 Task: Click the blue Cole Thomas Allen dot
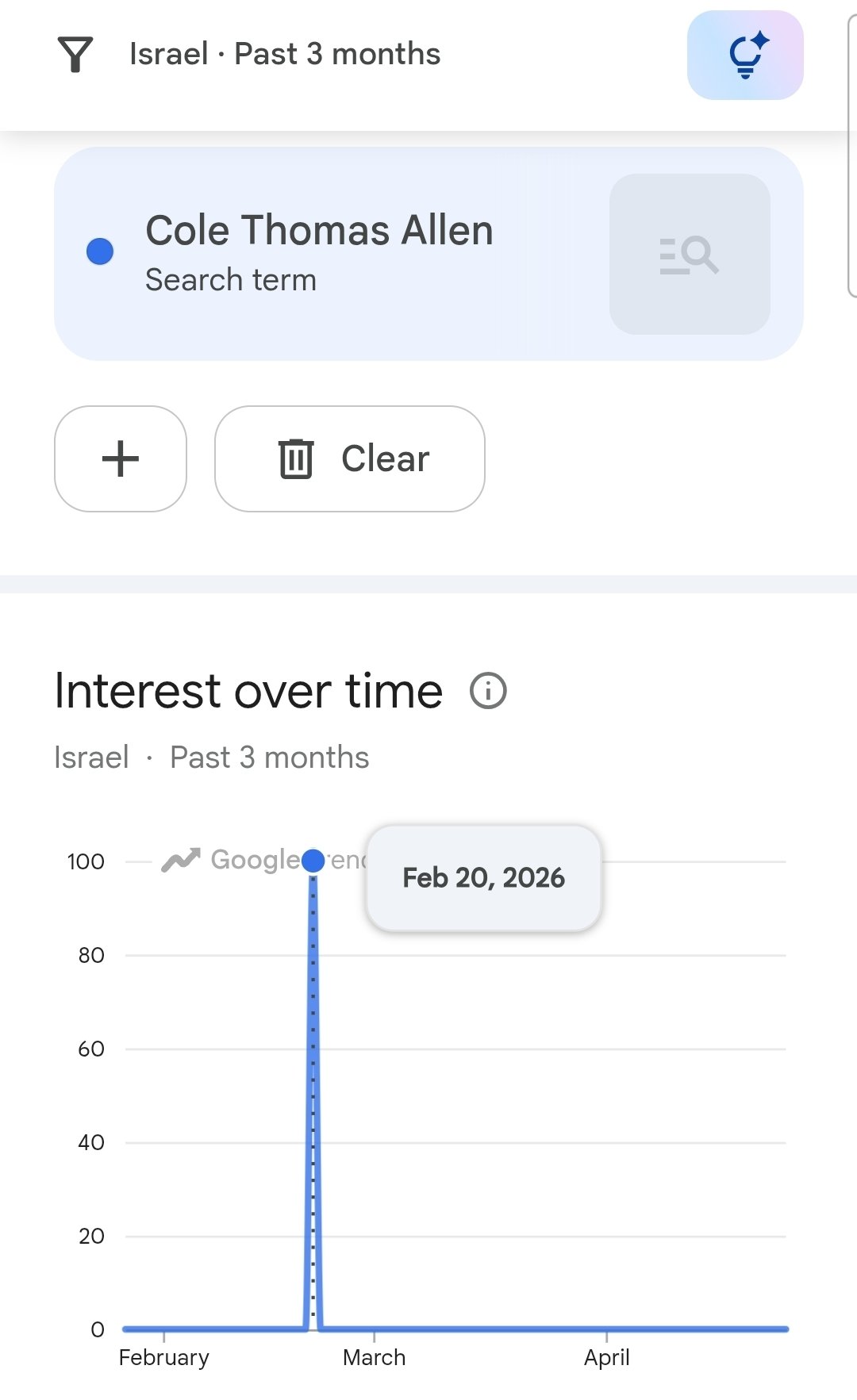click(x=100, y=252)
